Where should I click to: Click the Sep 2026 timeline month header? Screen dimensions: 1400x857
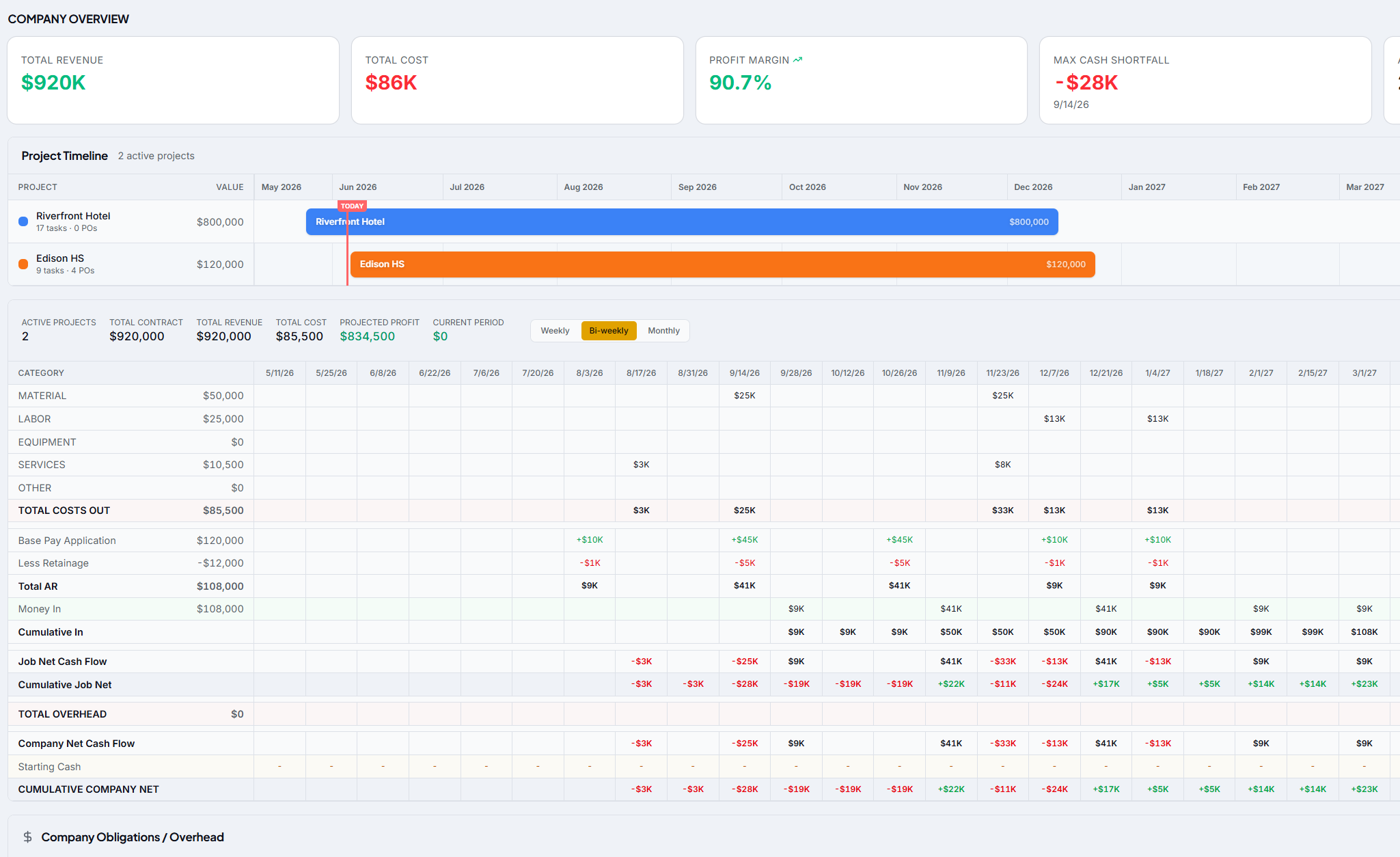(x=697, y=187)
